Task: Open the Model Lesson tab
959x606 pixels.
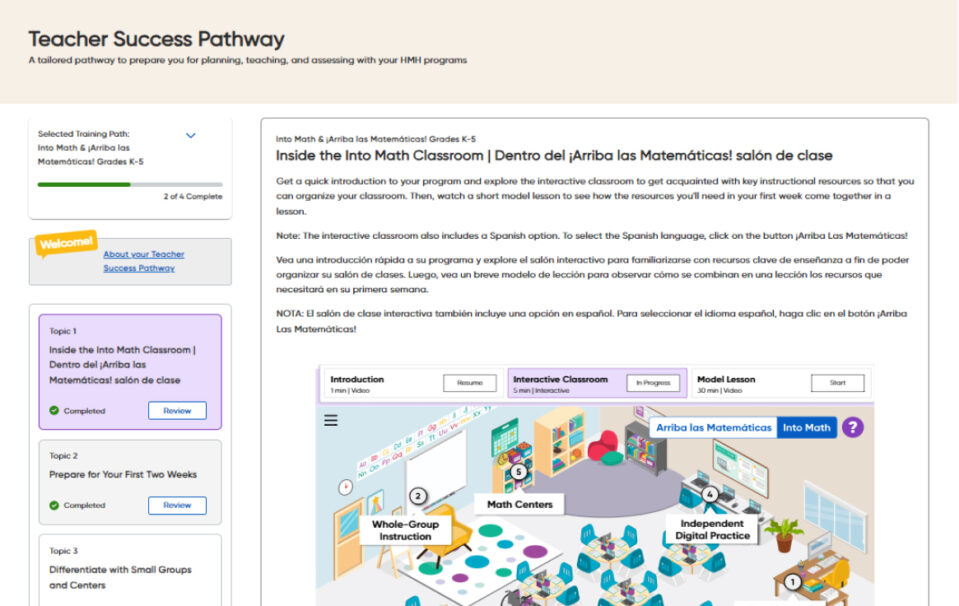Action: point(780,383)
